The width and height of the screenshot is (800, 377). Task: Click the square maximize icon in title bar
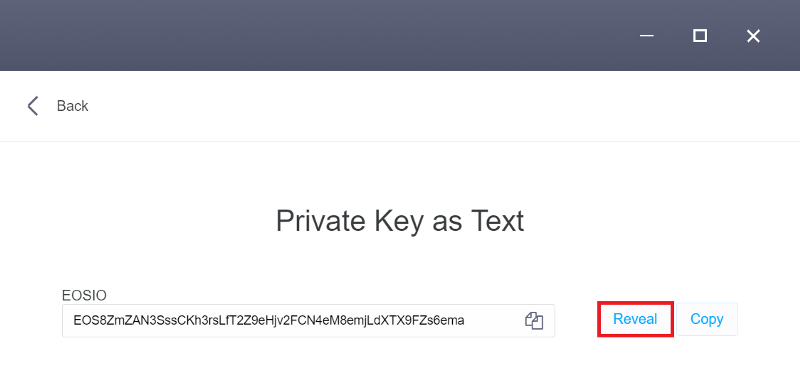[x=700, y=36]
